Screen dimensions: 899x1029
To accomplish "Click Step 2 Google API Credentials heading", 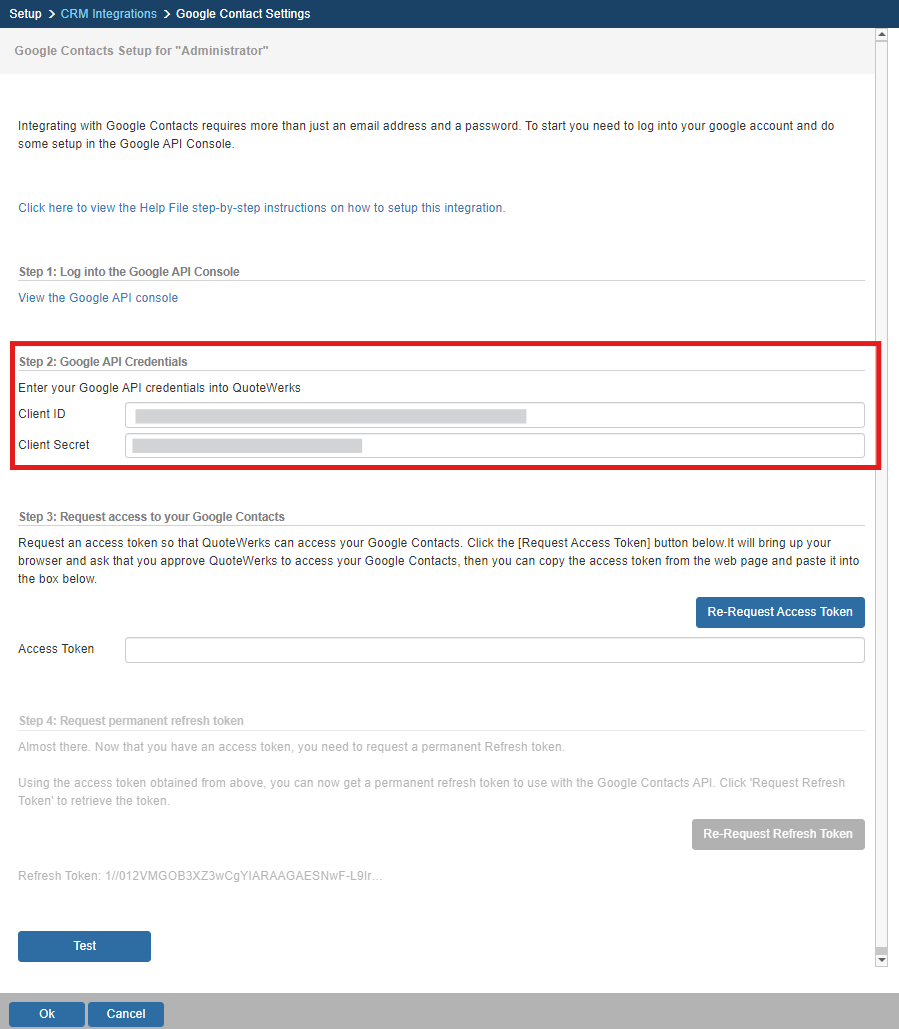I will 103,362.
